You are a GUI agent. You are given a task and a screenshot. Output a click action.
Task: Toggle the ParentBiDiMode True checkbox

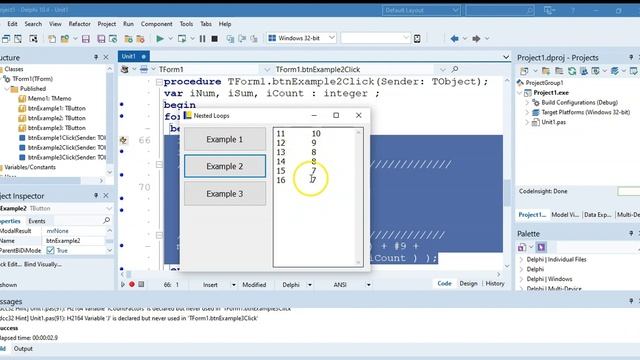(50, 250)
